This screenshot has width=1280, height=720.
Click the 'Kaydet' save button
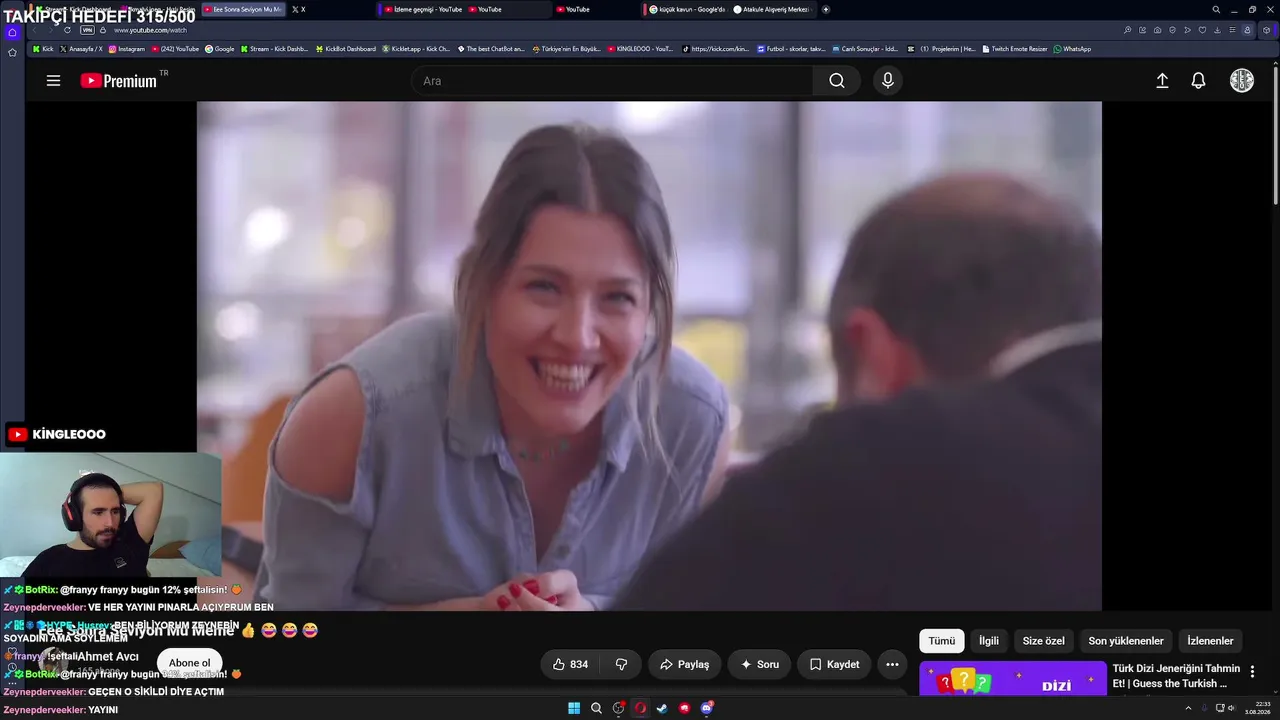[x=834, y=664]
